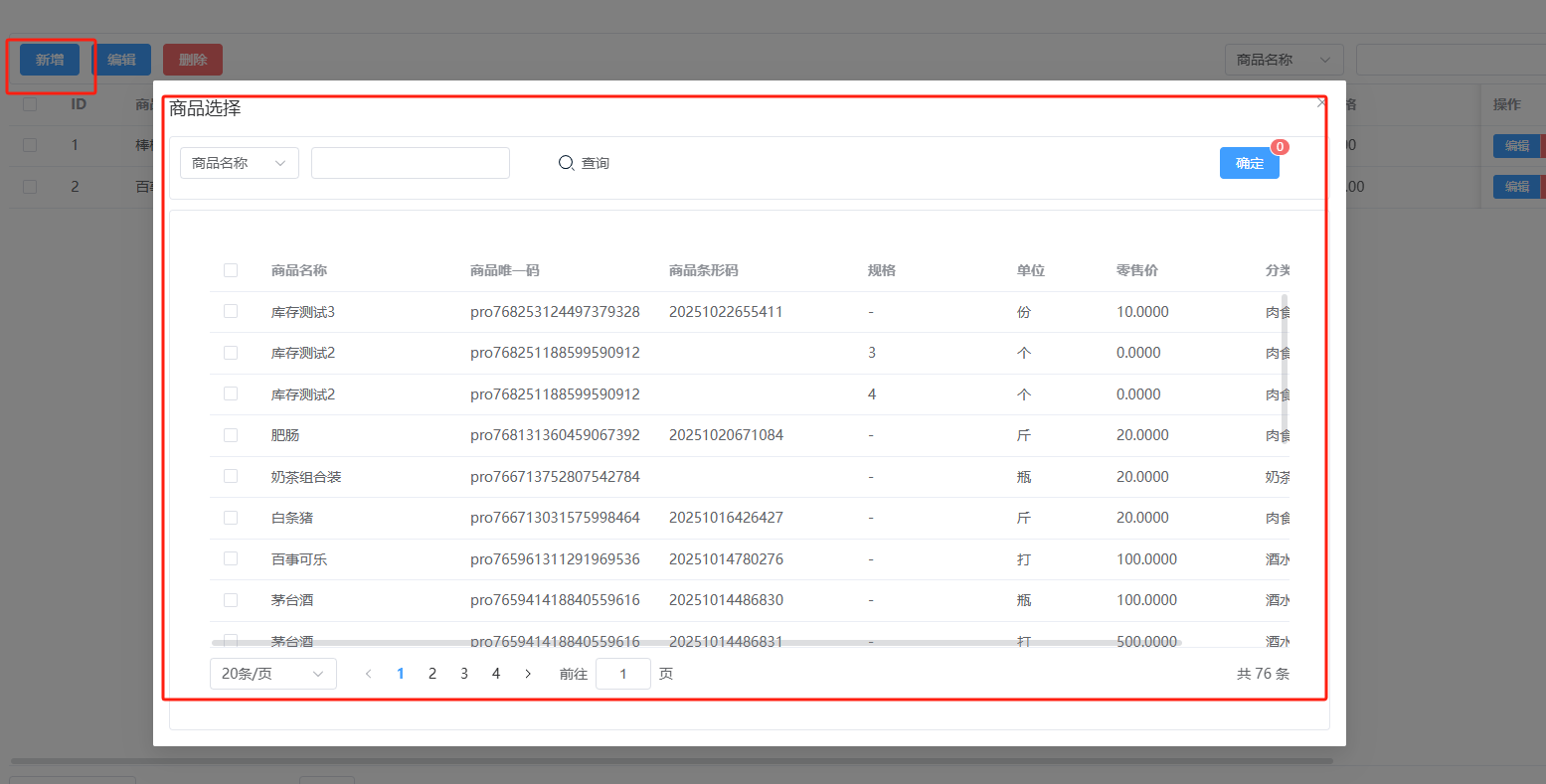Click the red 删除 button
This screenshot has width=1546, height=784.
tap(193, 60)
